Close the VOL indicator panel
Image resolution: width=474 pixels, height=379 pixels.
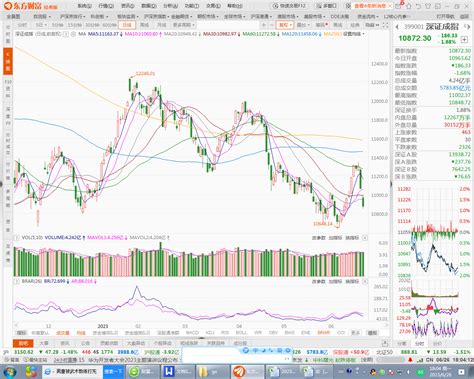click(x=365, y=238)
